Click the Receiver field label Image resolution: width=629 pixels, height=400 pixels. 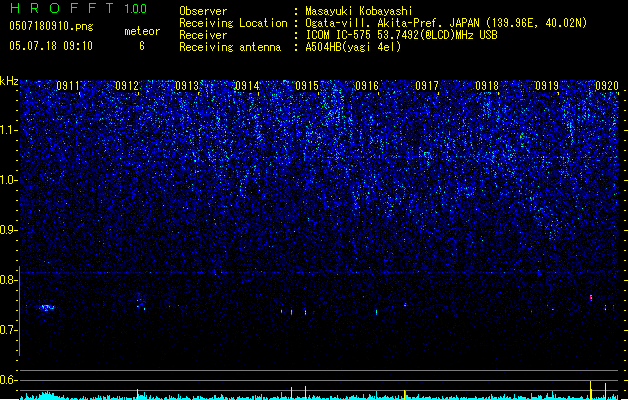pyautogui.click(x=203, y=35)
